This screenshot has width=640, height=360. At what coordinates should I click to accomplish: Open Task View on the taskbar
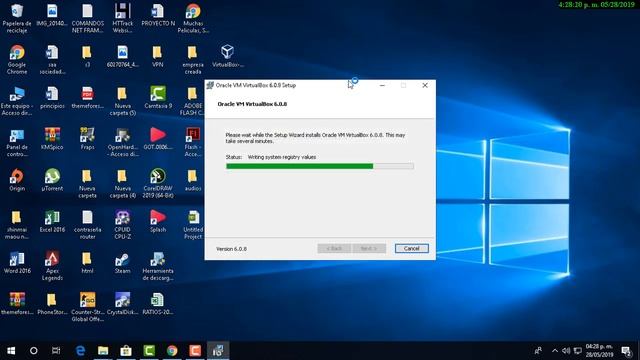(x=56, y=351)
